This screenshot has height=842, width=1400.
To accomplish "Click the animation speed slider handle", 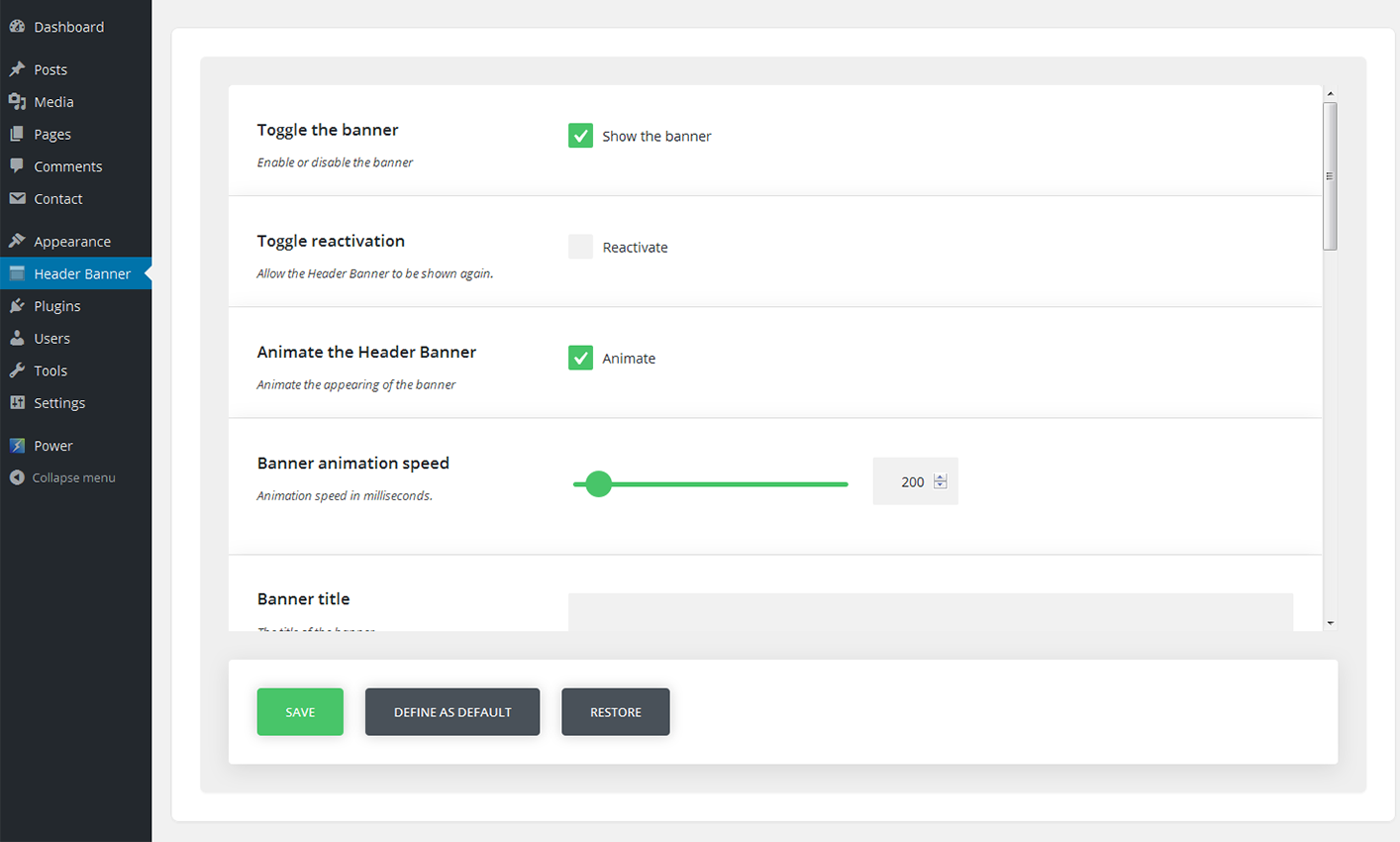I will click(x=598, y=483).
